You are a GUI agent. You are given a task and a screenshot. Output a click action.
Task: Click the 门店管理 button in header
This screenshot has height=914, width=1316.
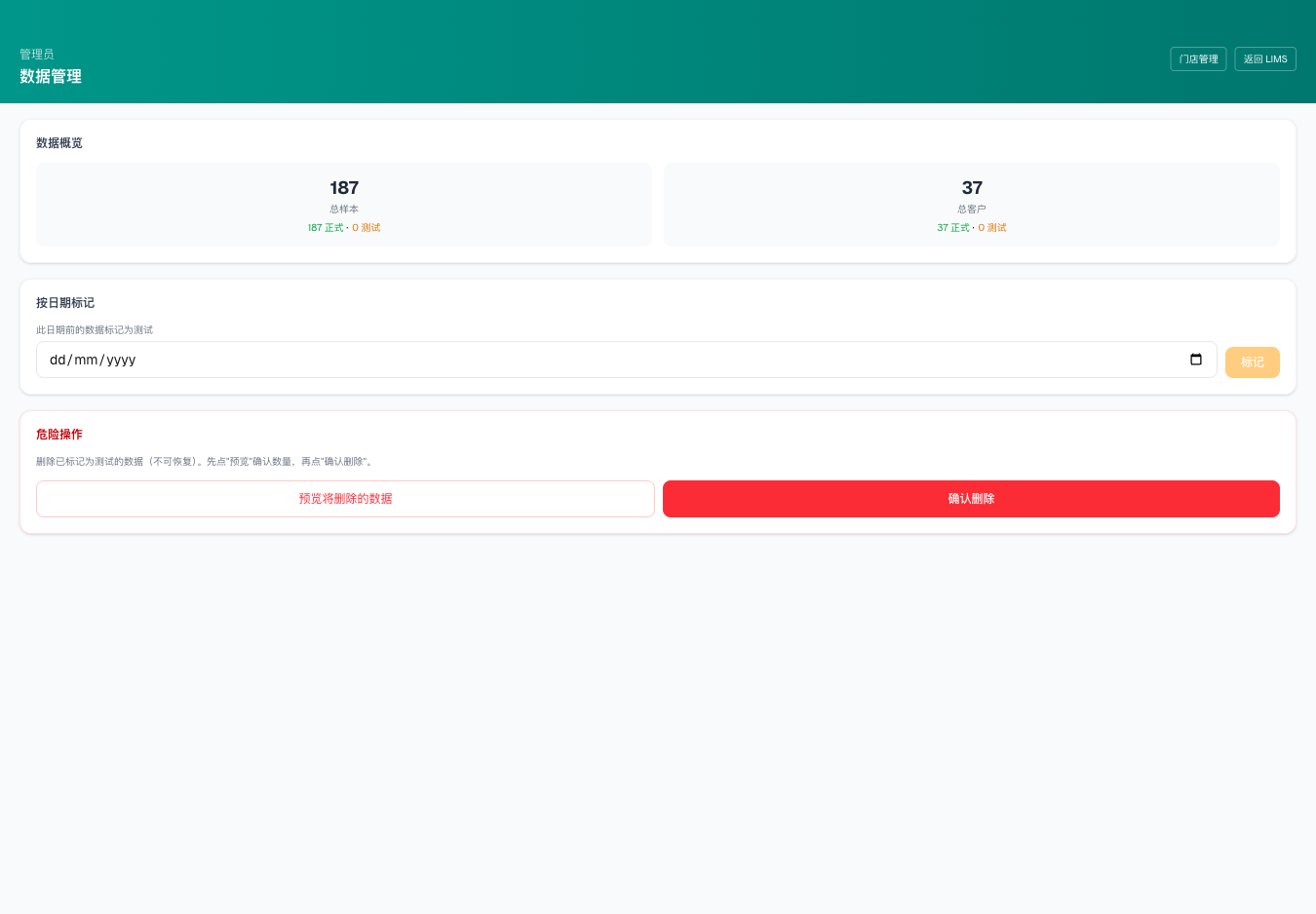coord(1198,58)
